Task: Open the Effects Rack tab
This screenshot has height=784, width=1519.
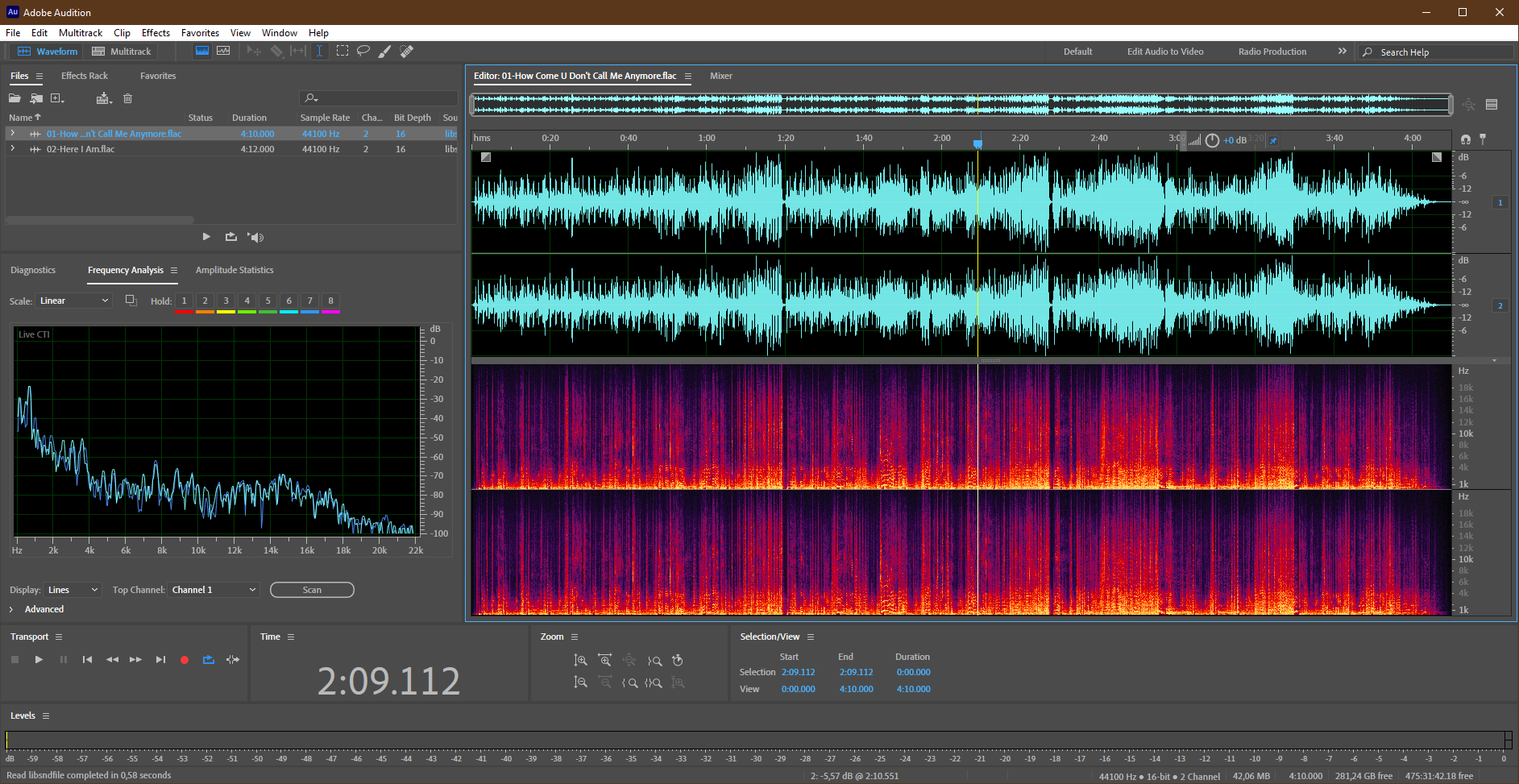Action: click(x=85, y=76)
